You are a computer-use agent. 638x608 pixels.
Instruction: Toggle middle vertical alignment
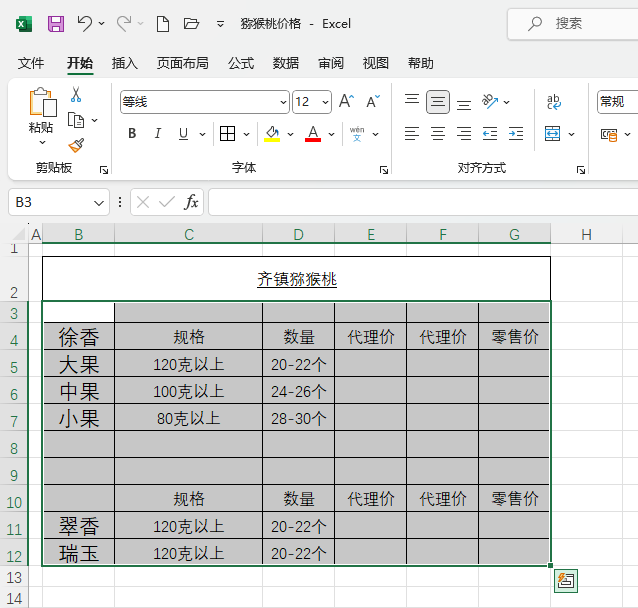tap(438, 101)
